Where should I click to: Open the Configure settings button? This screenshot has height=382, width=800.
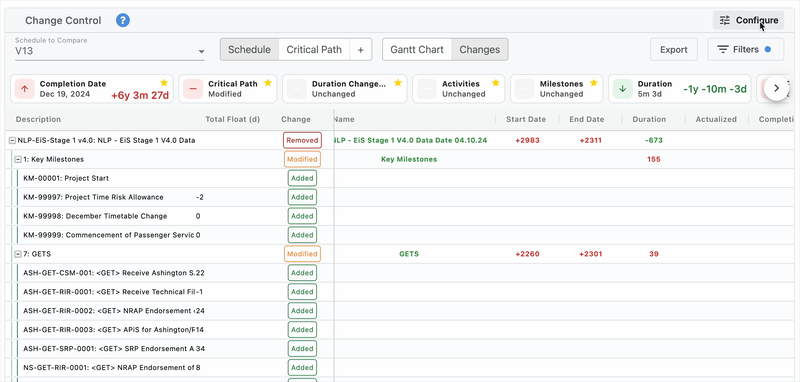(x=748, y=20)
